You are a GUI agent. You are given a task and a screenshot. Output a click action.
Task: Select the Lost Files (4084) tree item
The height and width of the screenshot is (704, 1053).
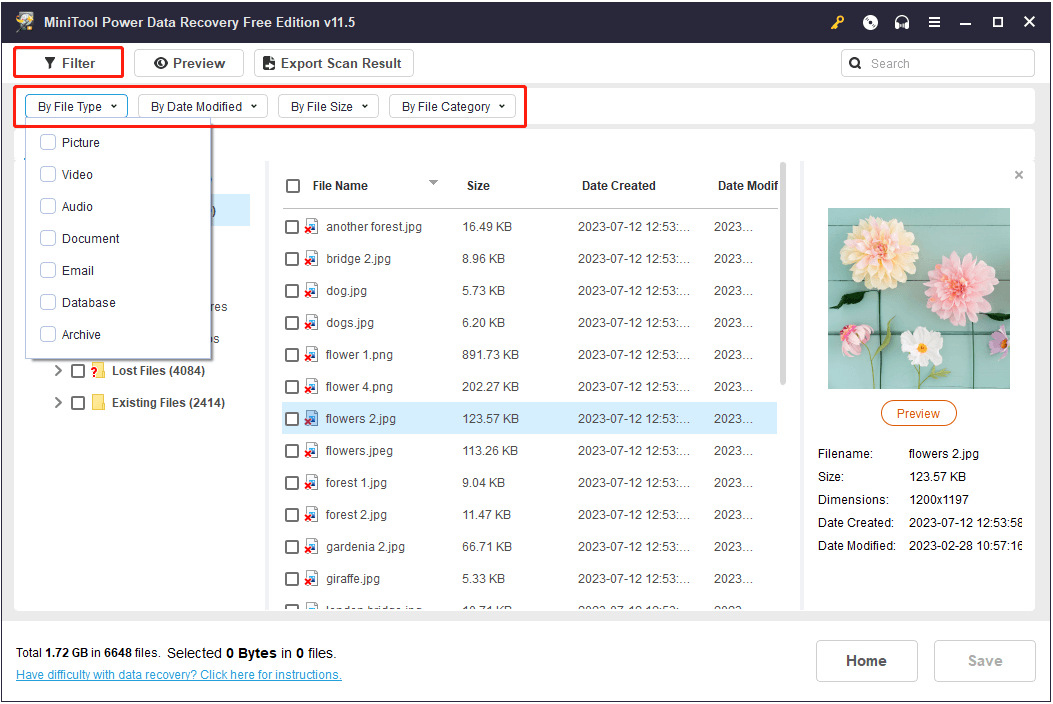point(158,371)
